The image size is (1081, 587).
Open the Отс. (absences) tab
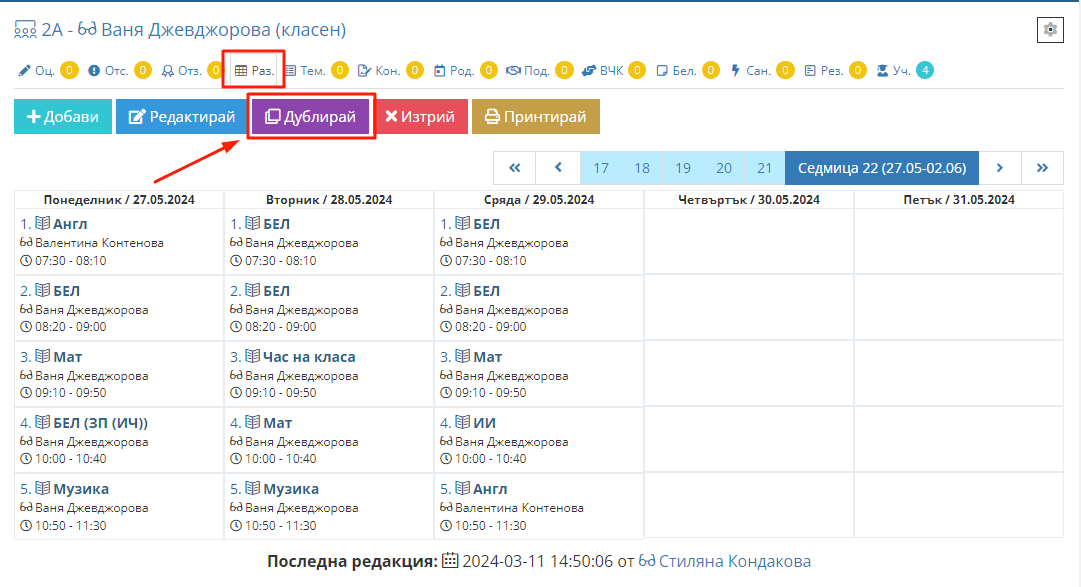(x=119, y=70)
